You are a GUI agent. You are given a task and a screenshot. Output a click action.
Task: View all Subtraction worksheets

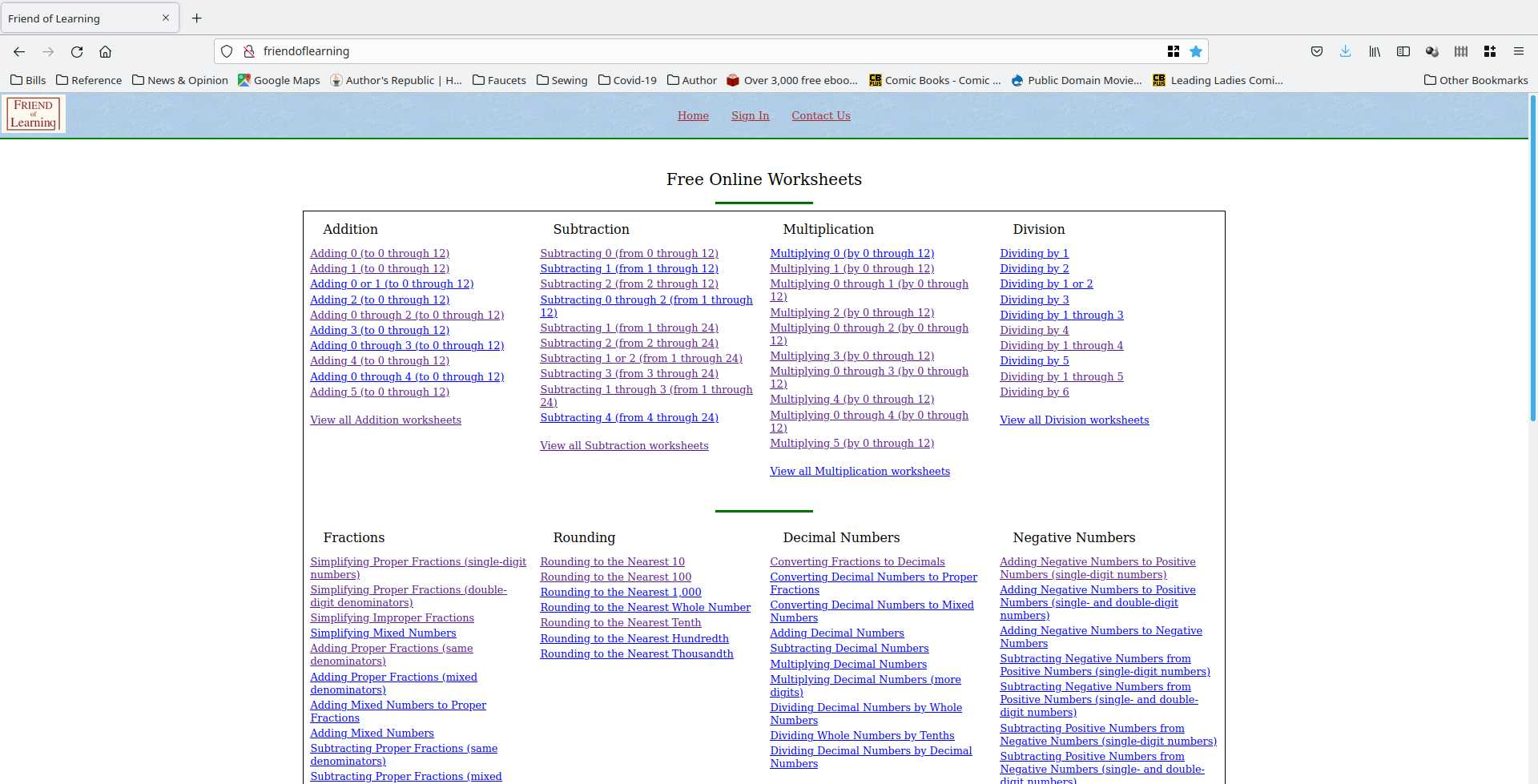[624, 445]
